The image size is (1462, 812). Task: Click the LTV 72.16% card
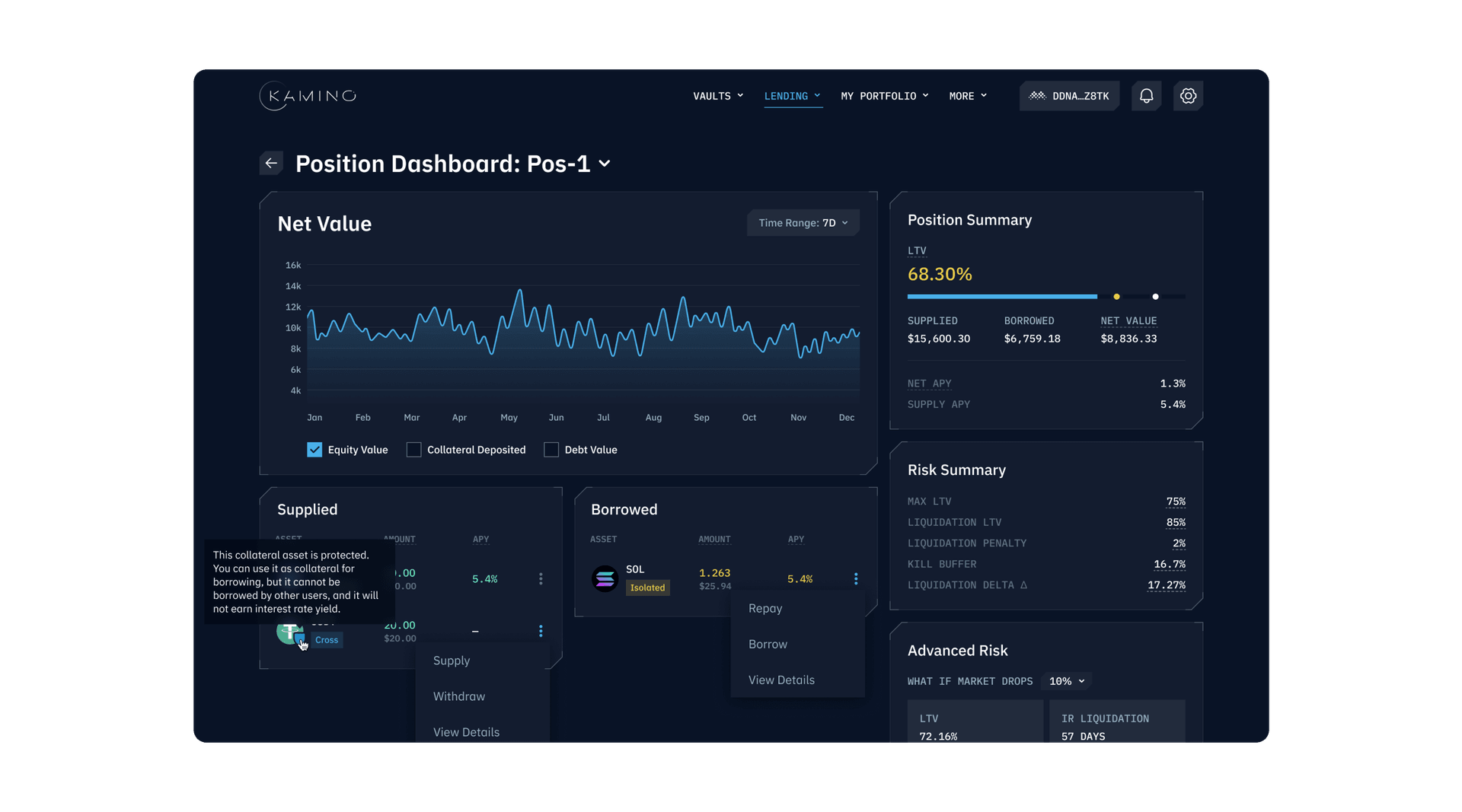click(x=975, y=721)
